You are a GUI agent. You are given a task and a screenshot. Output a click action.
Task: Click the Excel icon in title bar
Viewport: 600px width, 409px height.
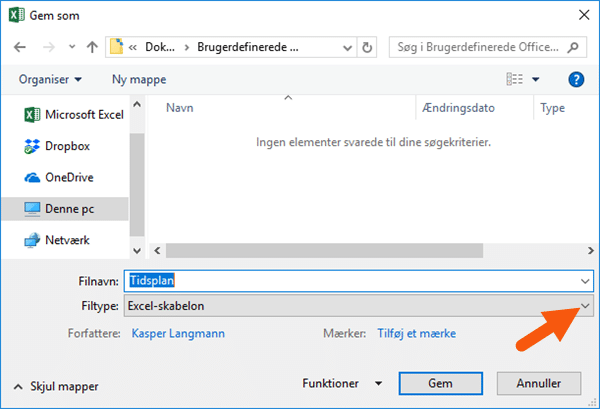16,16
